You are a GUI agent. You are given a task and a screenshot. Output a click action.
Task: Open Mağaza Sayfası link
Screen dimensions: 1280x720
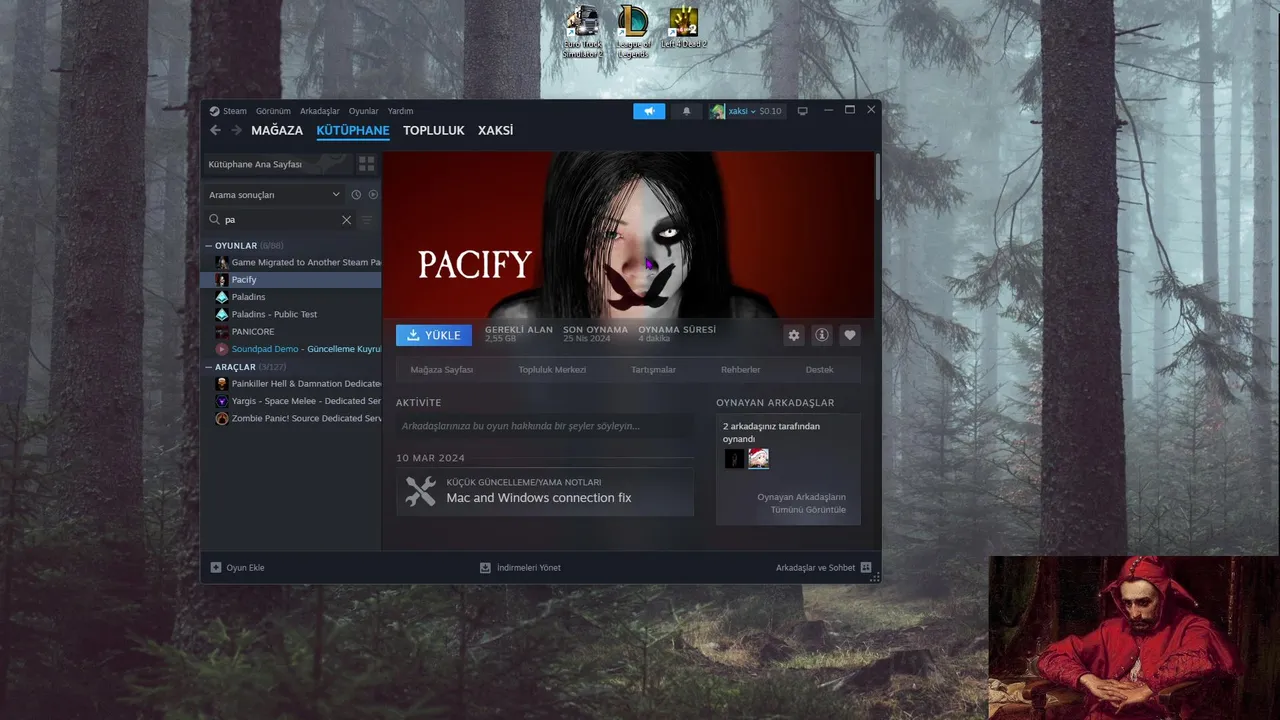tap(442, 370)
